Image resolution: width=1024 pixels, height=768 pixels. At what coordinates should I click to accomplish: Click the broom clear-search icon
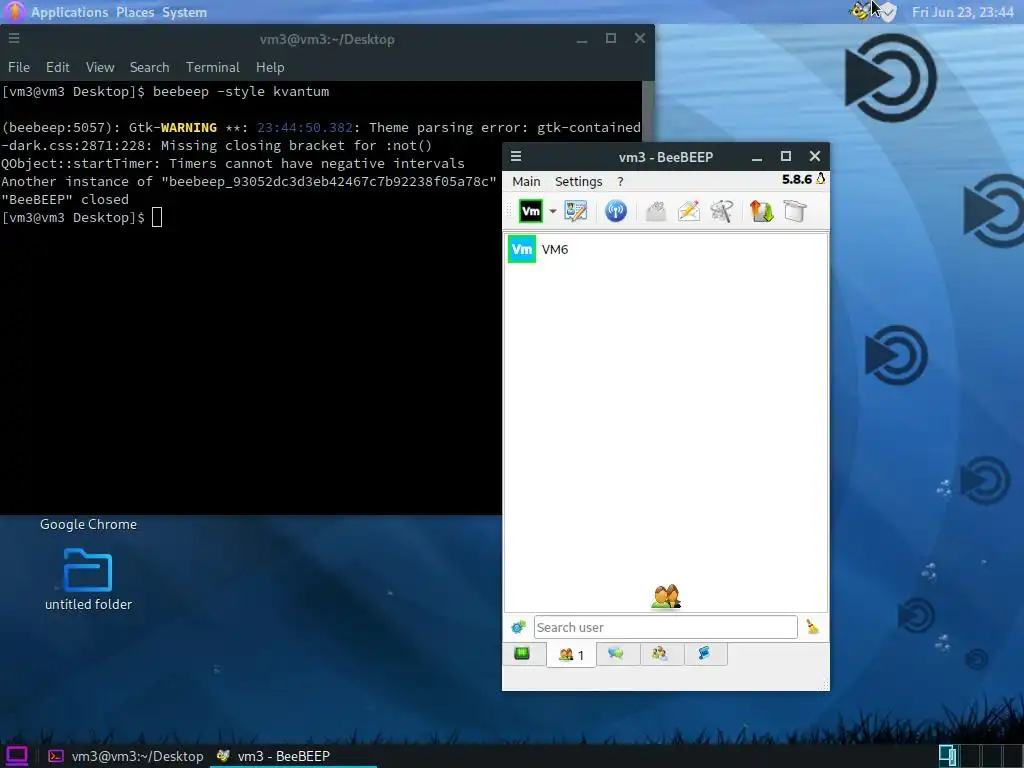[812, 628]
